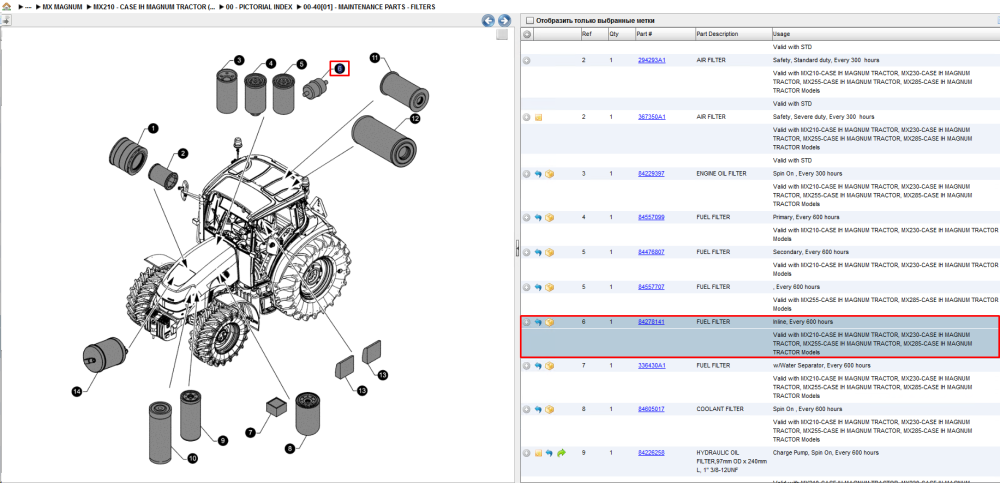Add part 336430A1 with its plus icon
The height and width of the screenshot is (483, 1000).
coord(527,366)
